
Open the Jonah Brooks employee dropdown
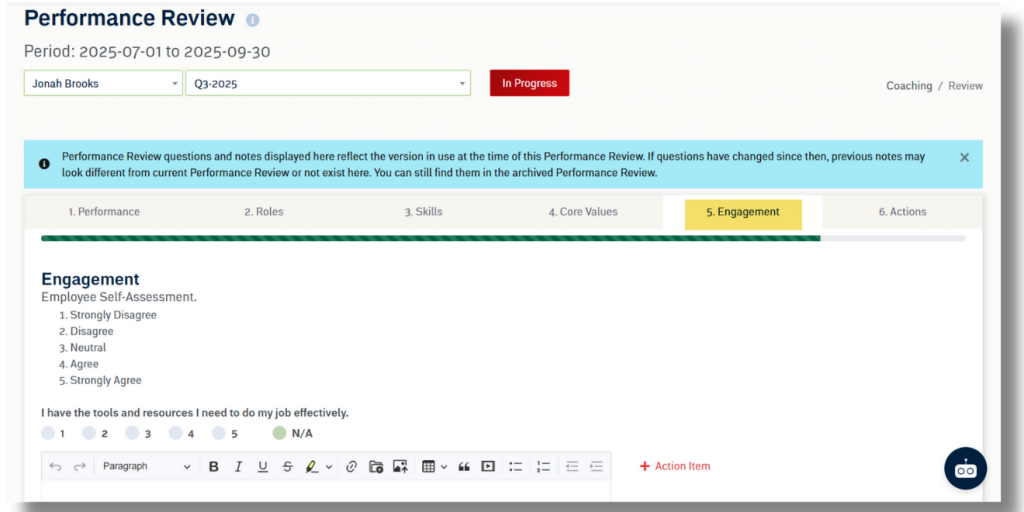[103, 84]
